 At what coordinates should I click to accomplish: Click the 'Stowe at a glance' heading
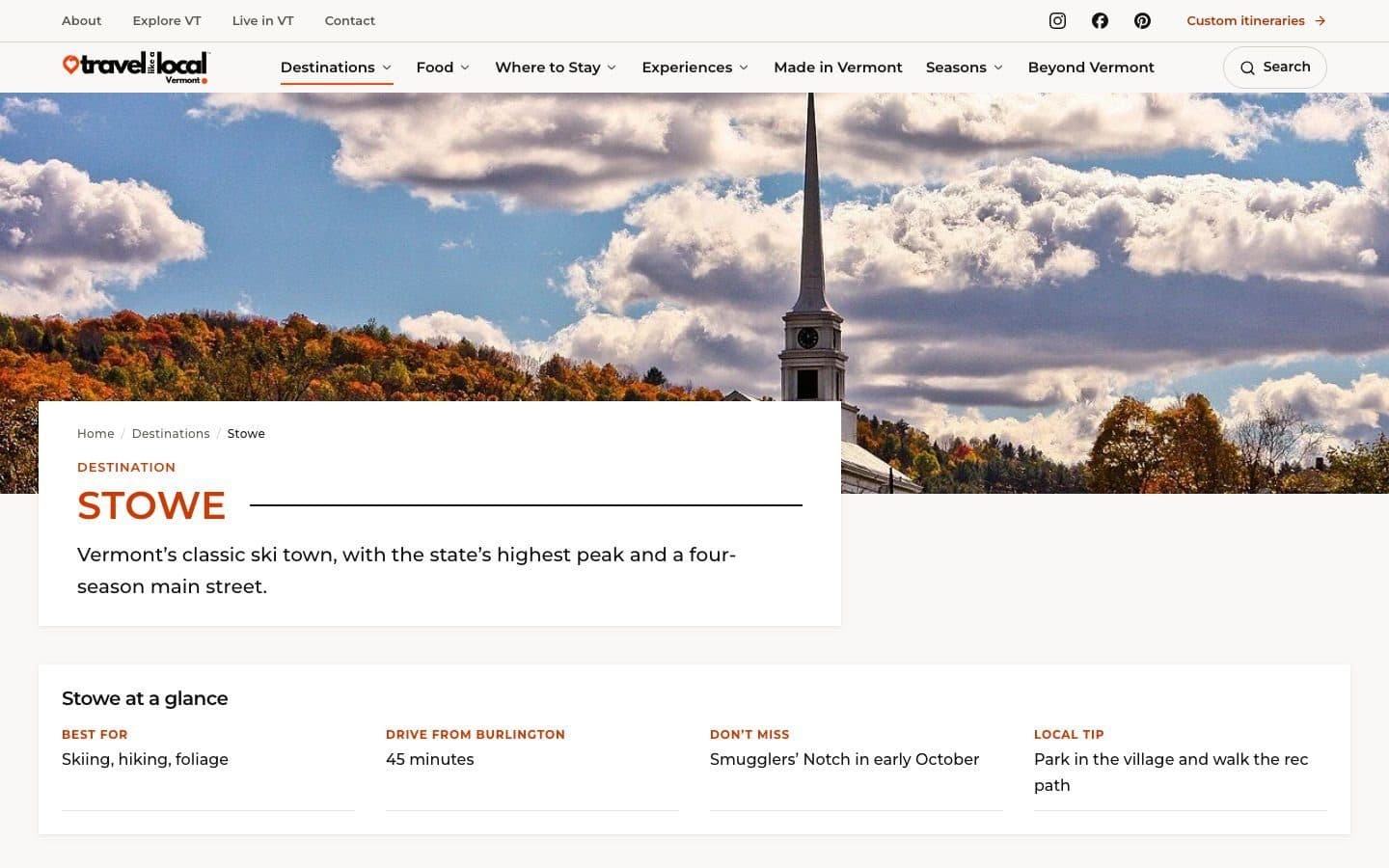(x=145, y=698)
